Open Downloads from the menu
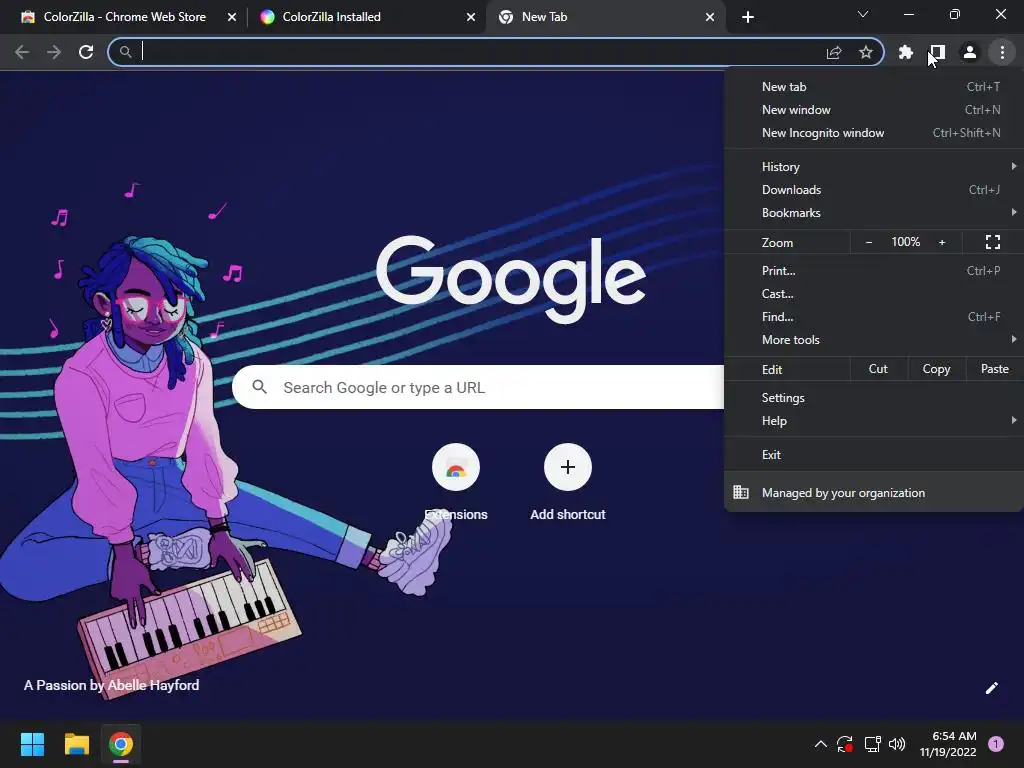 (x=874, y=189)
